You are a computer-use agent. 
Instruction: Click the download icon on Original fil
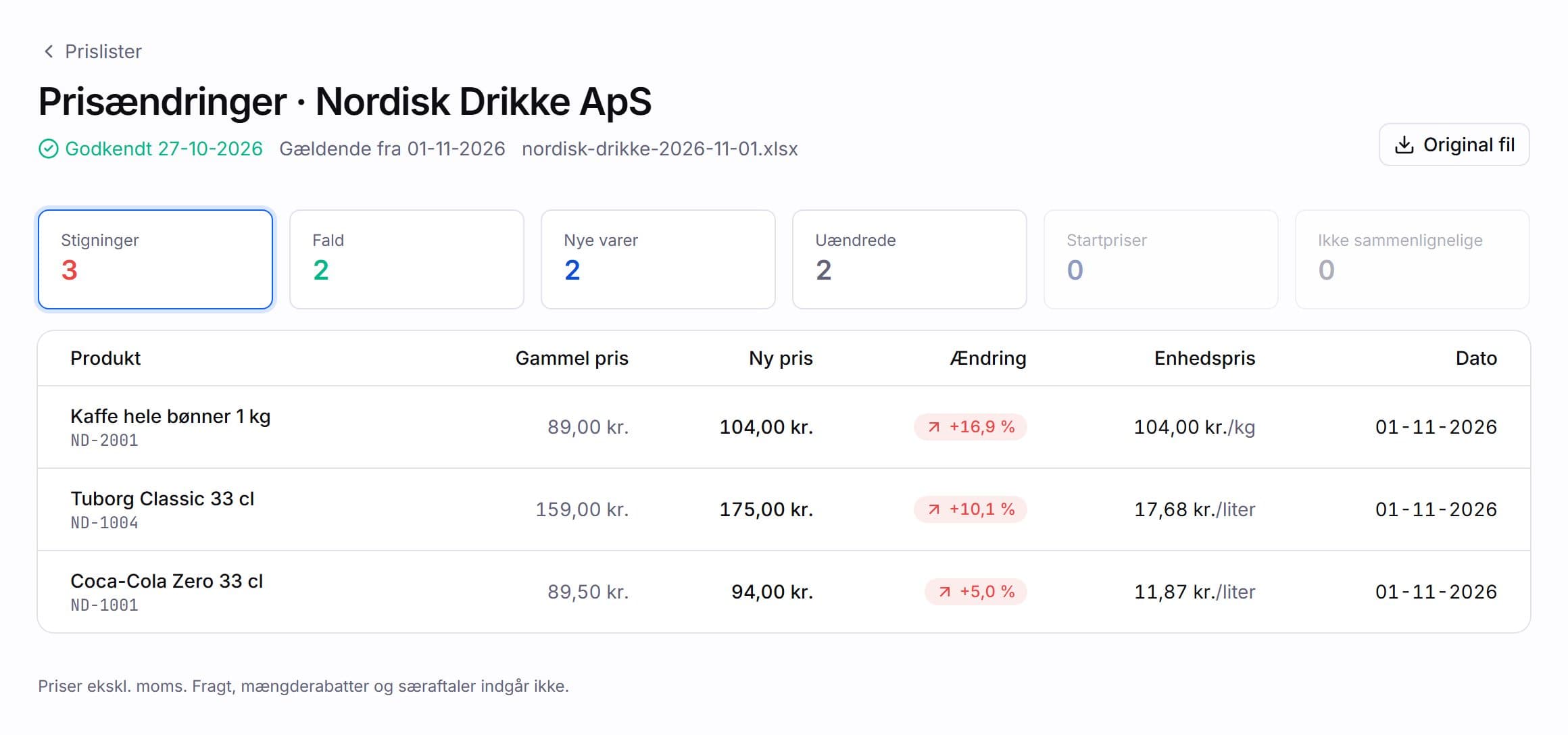[x=1404, y=145]
